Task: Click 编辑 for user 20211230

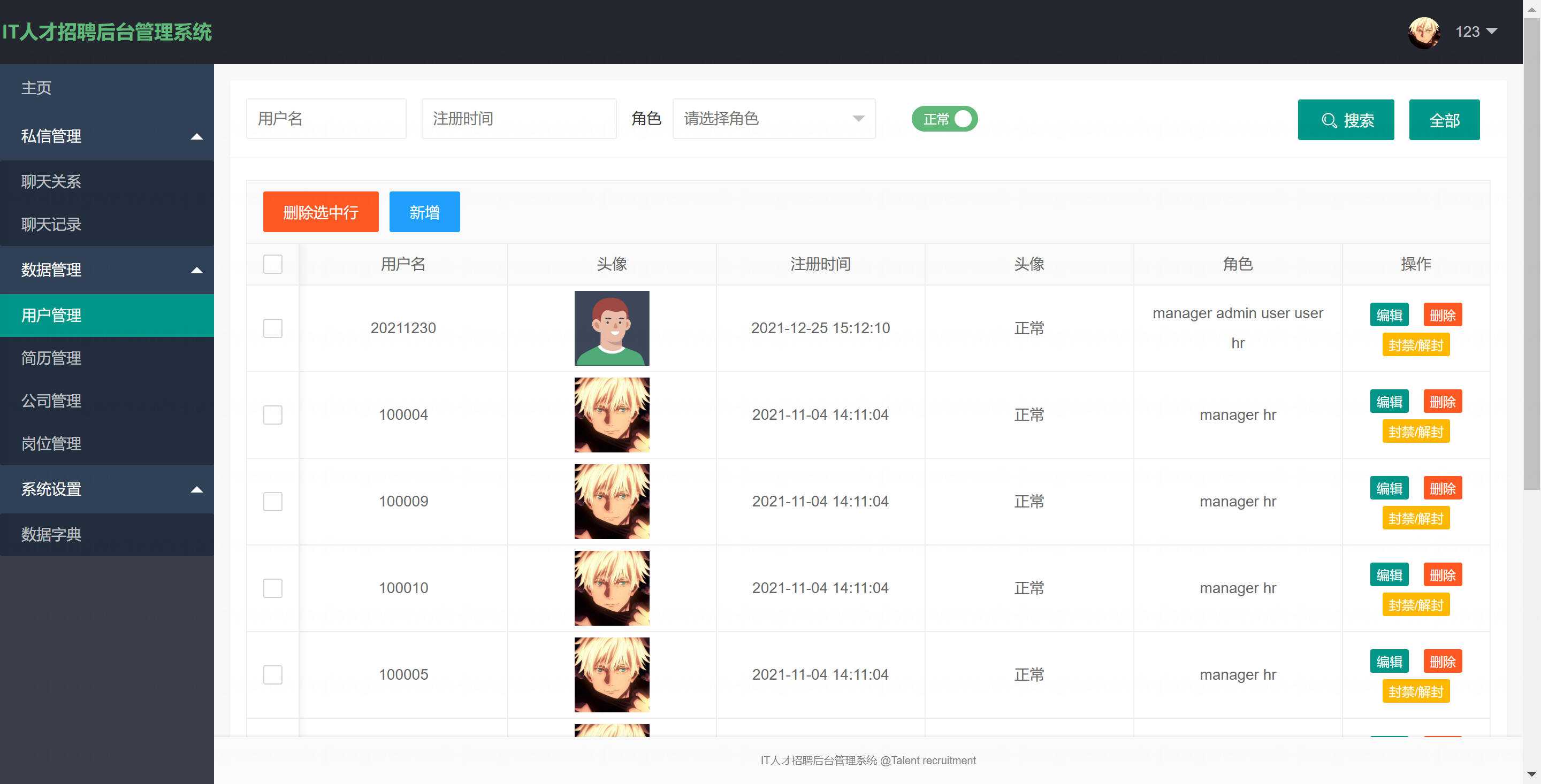Action: click(1389, 315)
